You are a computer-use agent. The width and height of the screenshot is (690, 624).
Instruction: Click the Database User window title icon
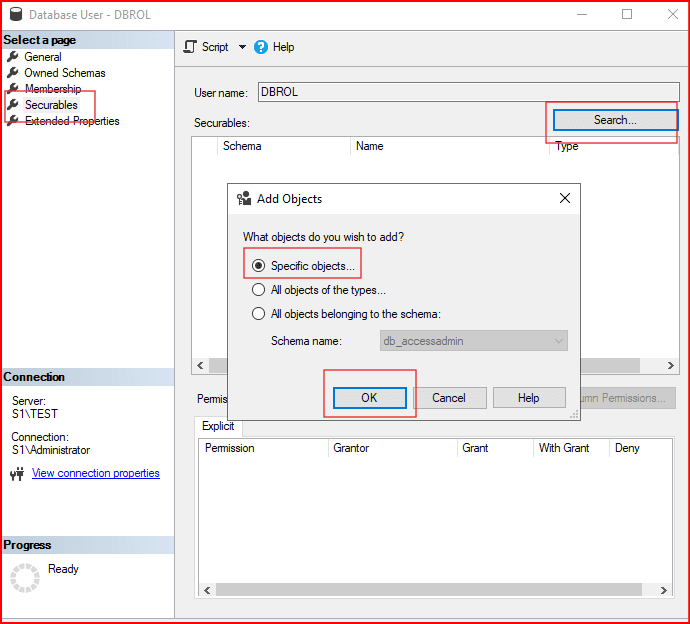click(x=14, y=15)
